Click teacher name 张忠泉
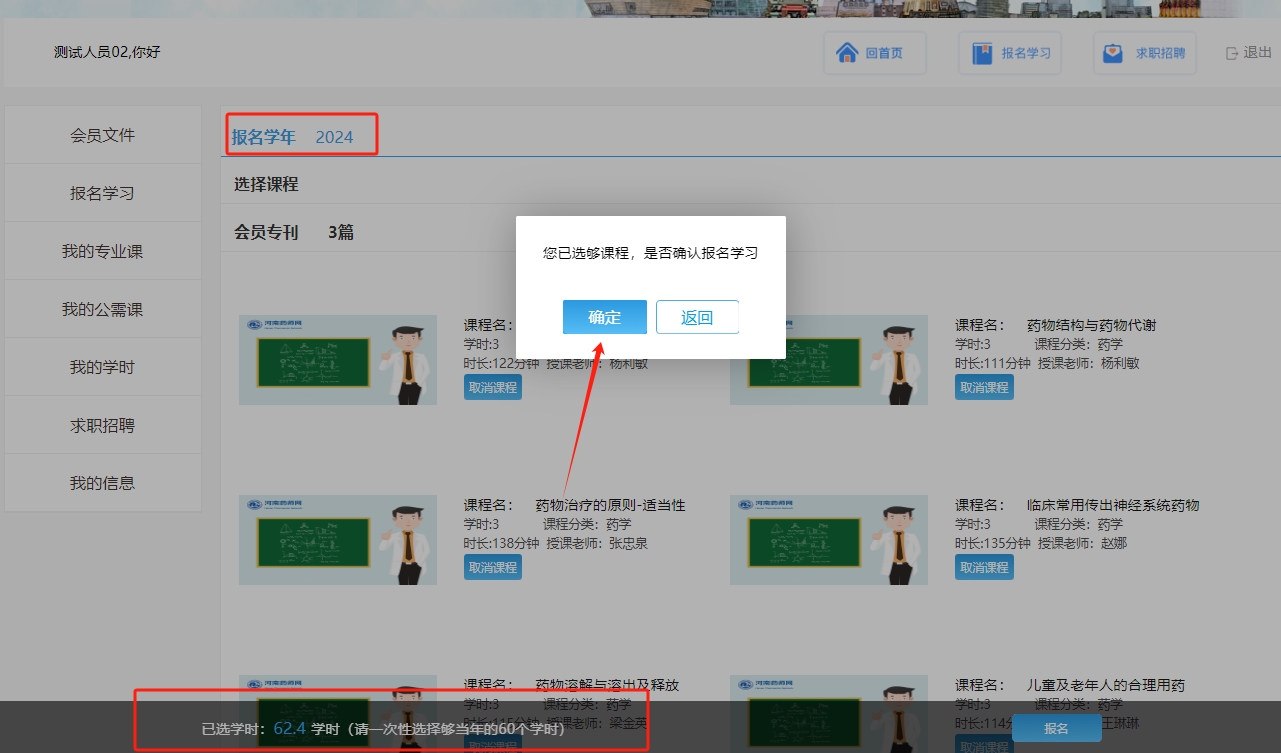The image size is (1281, 753). tap(629, 543)
